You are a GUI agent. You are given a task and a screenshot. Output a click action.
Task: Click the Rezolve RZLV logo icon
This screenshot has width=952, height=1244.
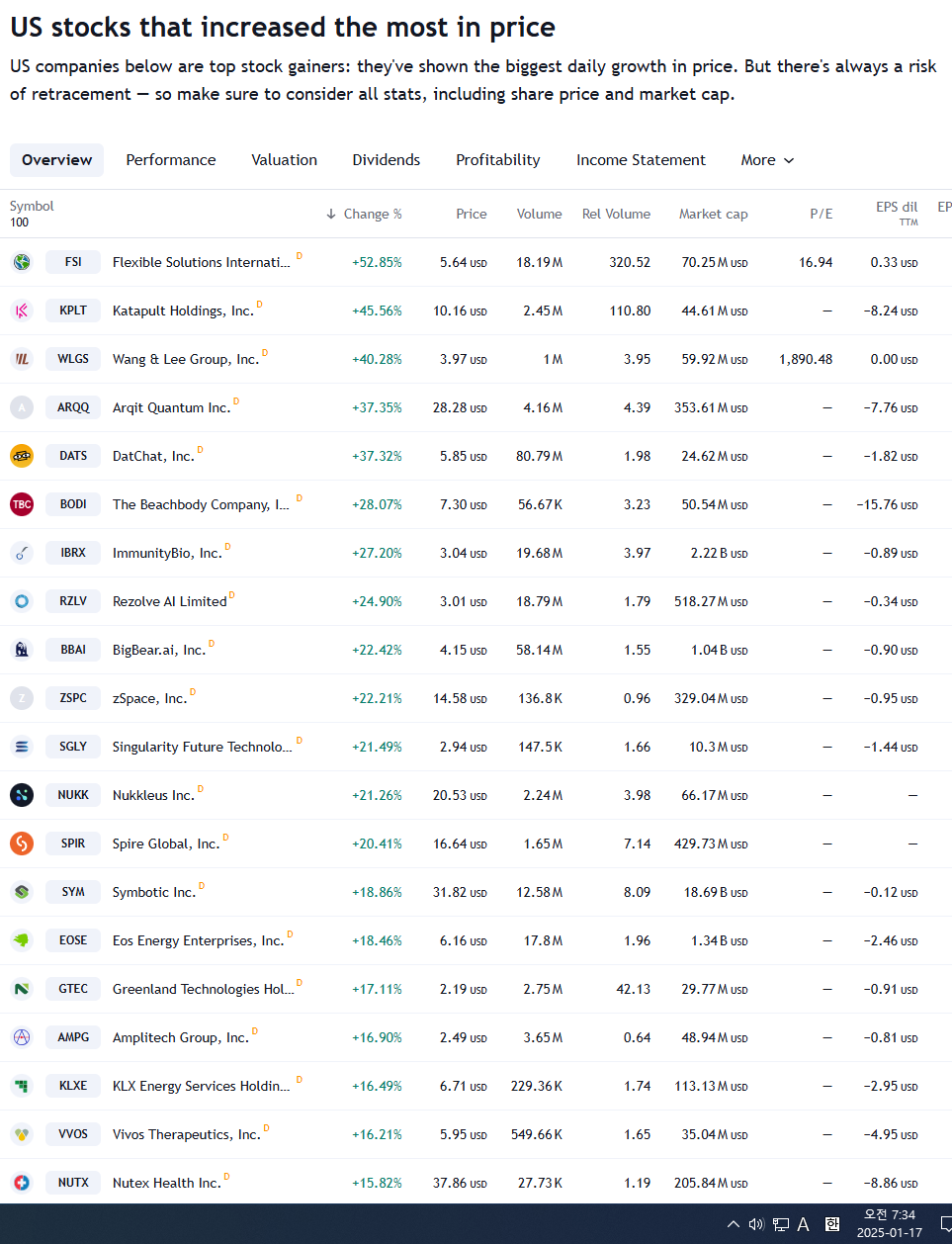click(x=22, y=601)
